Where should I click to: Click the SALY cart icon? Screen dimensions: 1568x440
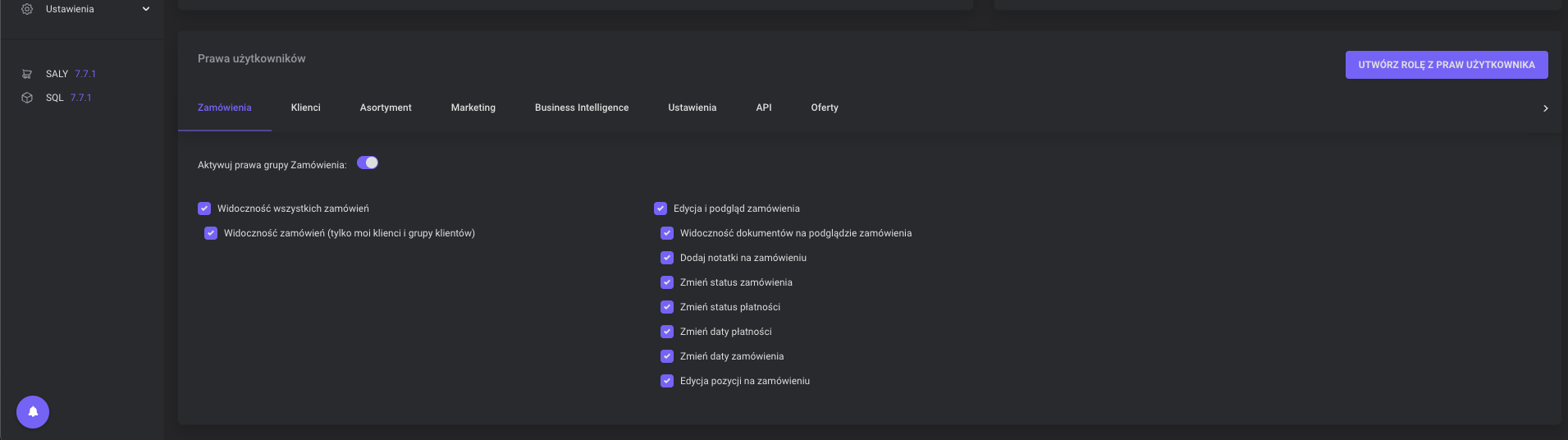[27, 74]
